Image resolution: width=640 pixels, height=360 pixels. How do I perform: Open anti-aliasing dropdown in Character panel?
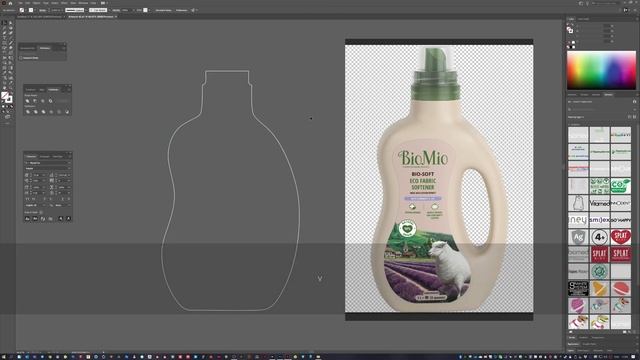69,205
